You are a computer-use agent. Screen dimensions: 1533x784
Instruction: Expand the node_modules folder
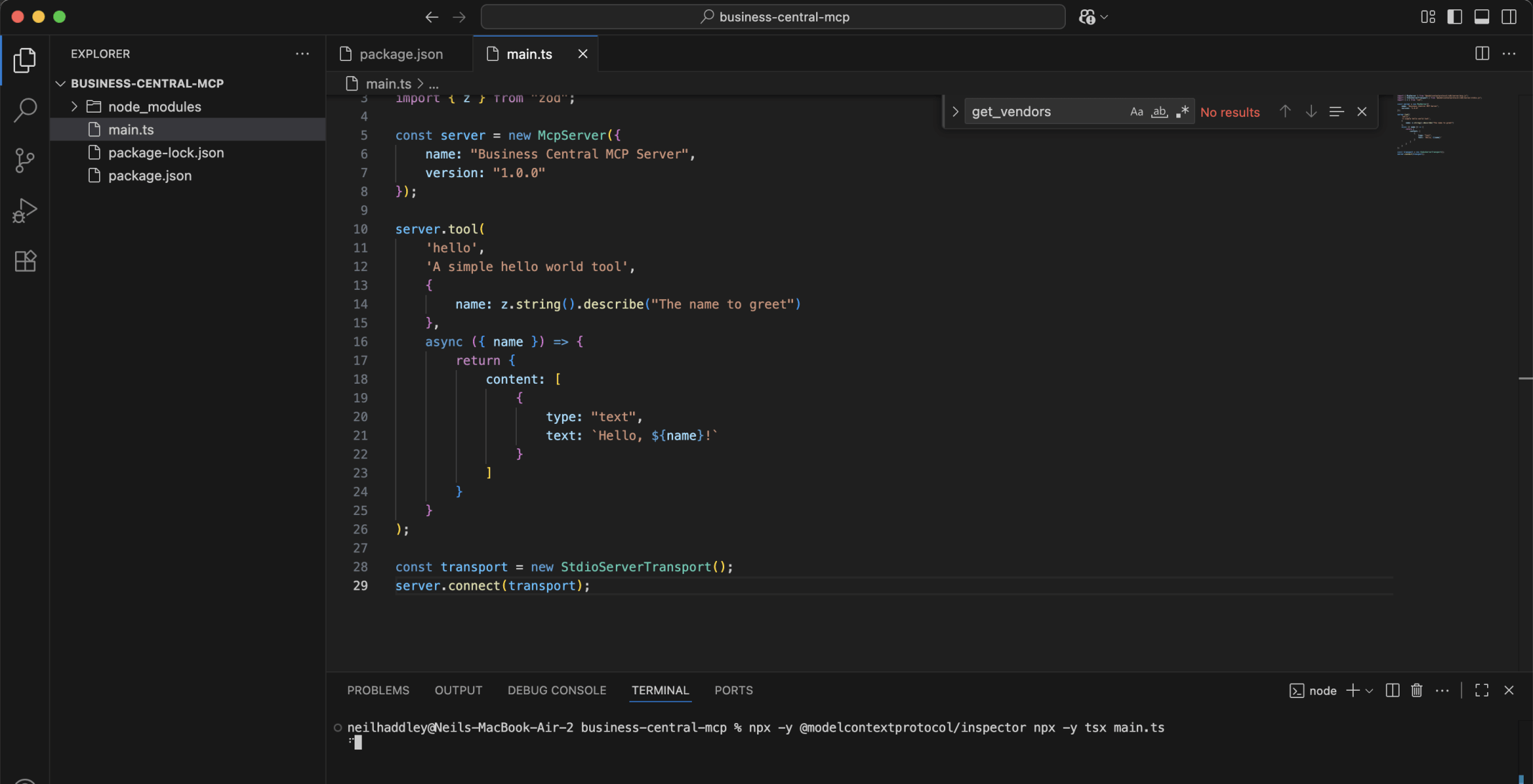coord(74,106)
